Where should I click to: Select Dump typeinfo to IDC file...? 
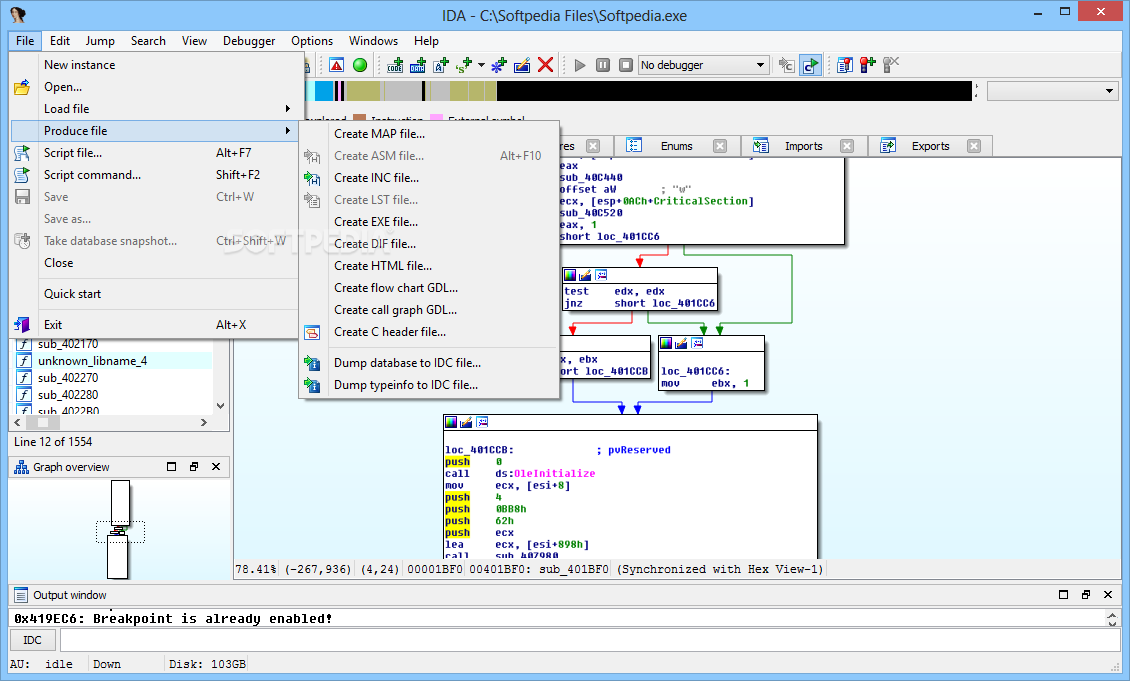pos(430,385)
